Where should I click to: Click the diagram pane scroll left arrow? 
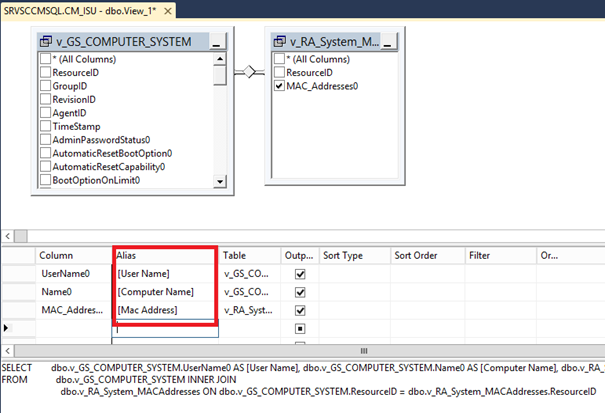(x=8, y=236)
